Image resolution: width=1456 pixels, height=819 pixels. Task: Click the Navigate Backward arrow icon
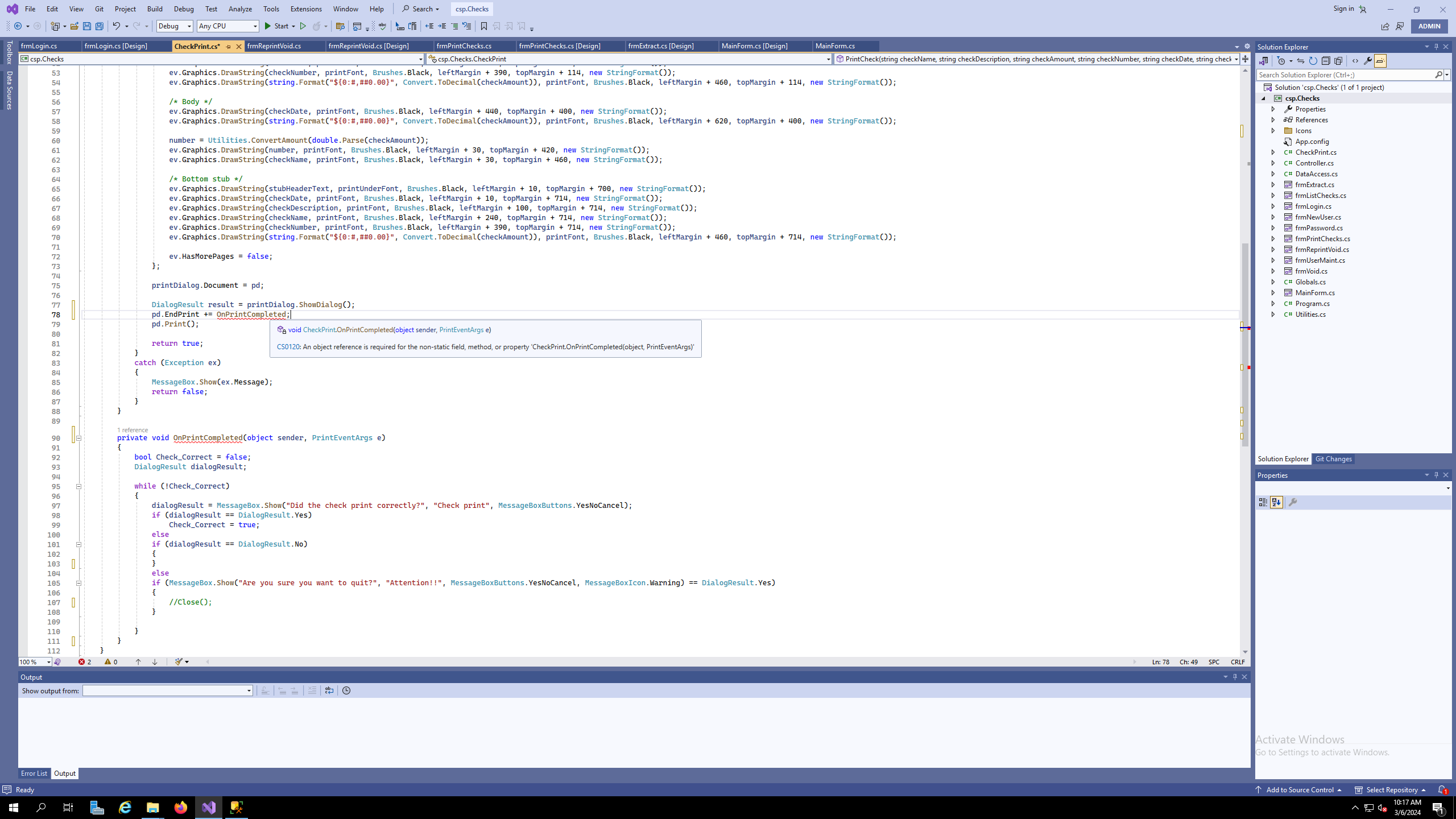coord(18,26)
